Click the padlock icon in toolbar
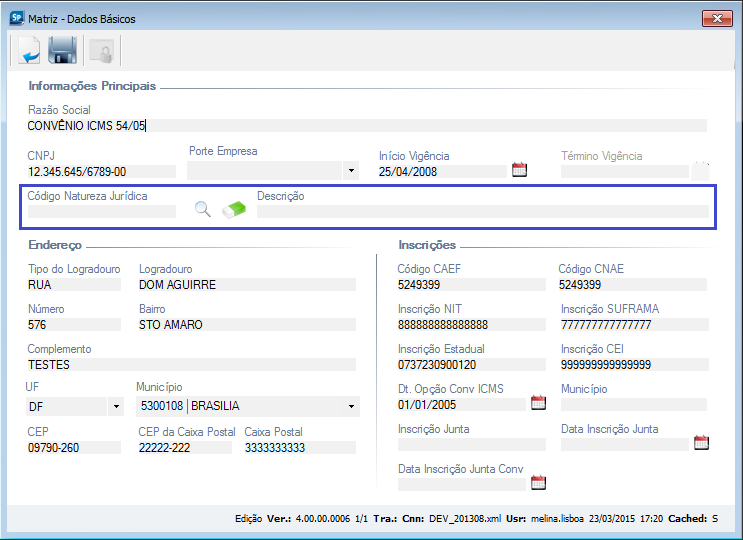Image resolution: width=743 pixels, height=540 pixels. [x=99, y=49]
